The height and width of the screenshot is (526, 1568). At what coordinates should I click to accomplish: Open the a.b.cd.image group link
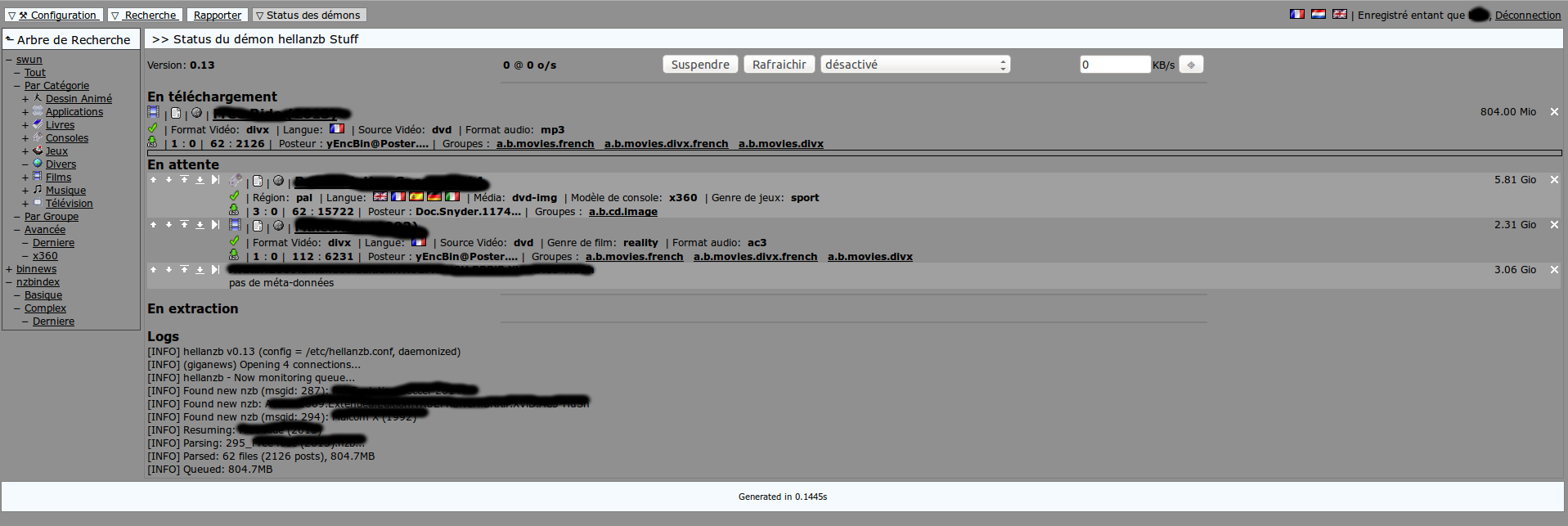[x=623, y=211]
